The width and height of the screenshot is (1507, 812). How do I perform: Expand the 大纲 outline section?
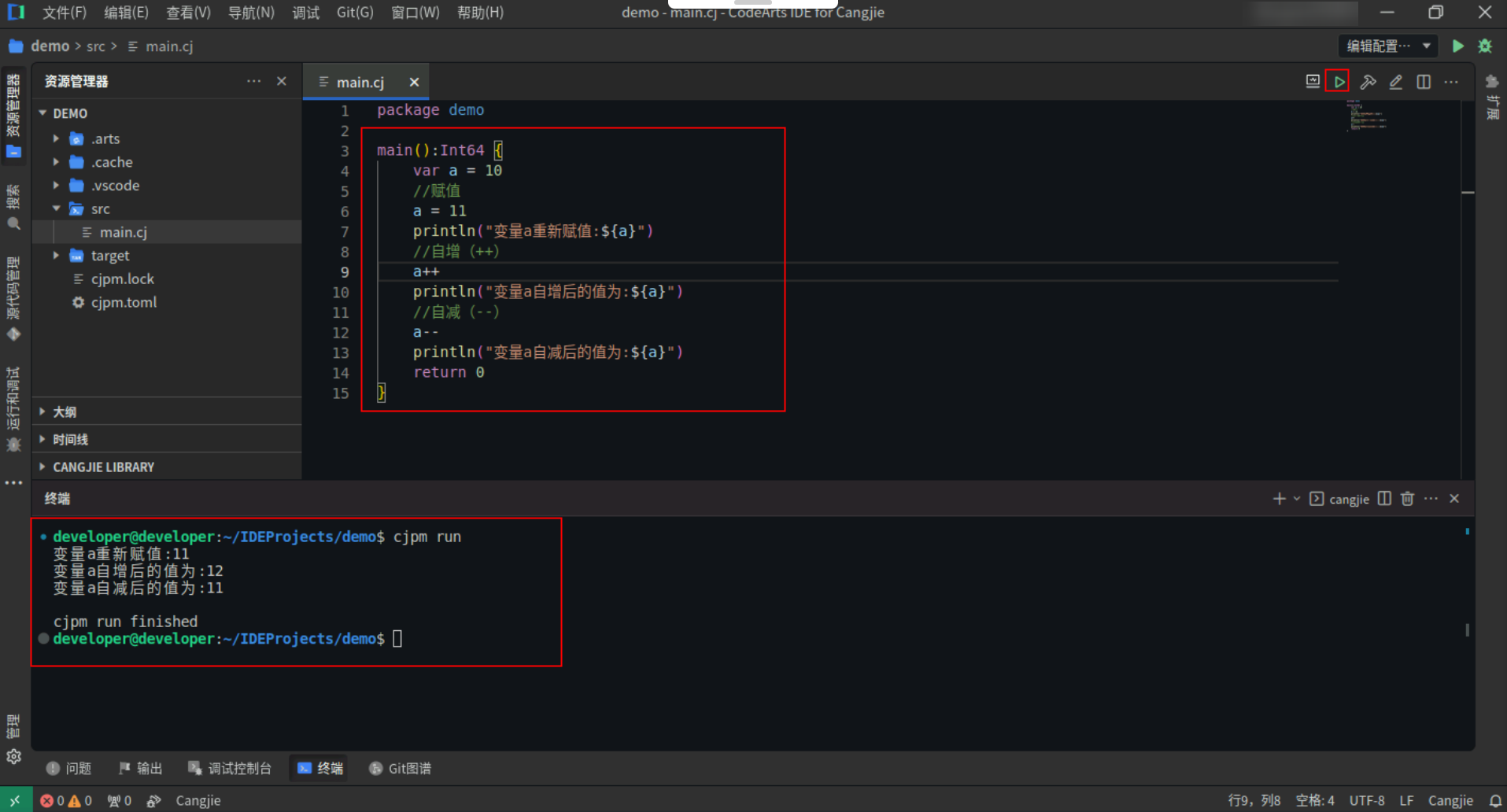pyautogui.click(x=167, y=412)
